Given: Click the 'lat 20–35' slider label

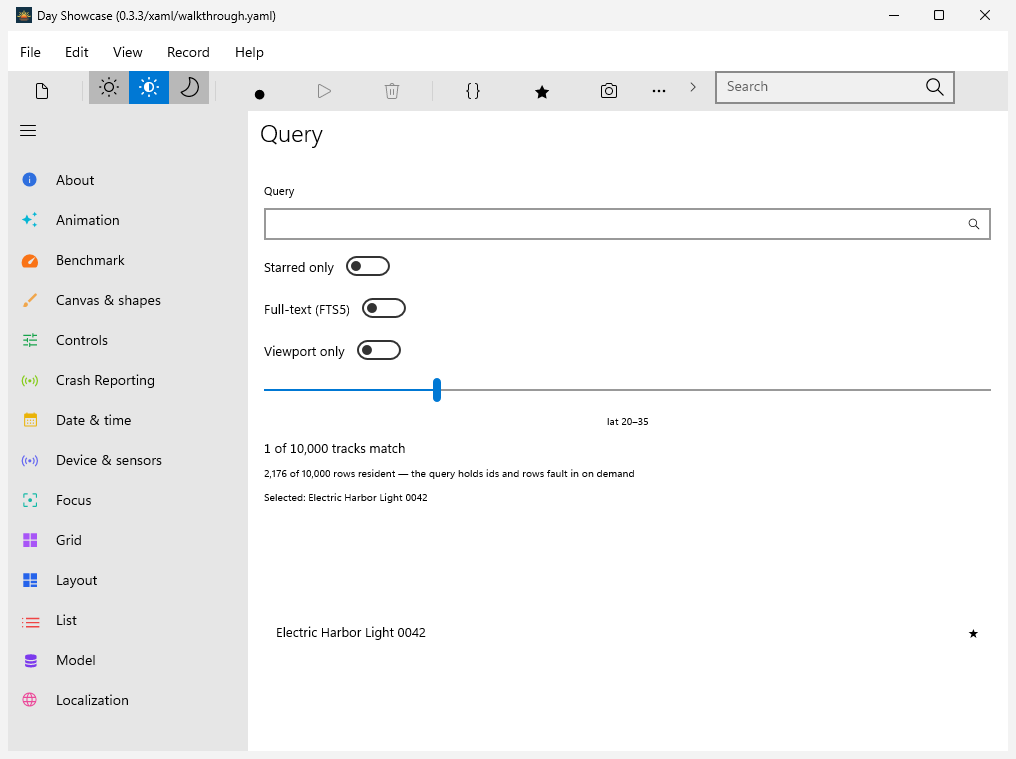Looking at the screenshot, I should coord(627,422).
